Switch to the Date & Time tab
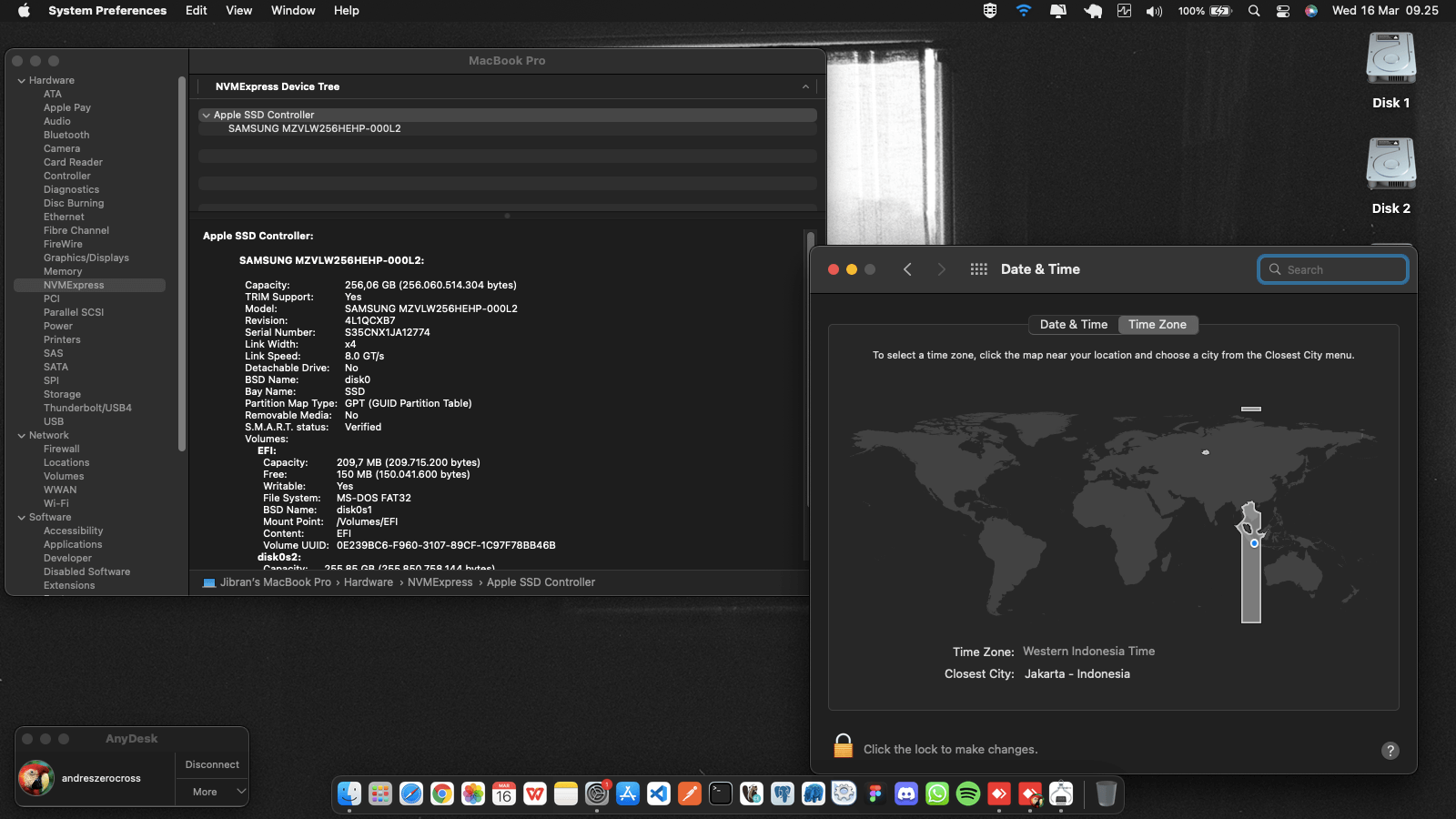The width and height of the screenshot is (1456, 819). [1073, 324]
